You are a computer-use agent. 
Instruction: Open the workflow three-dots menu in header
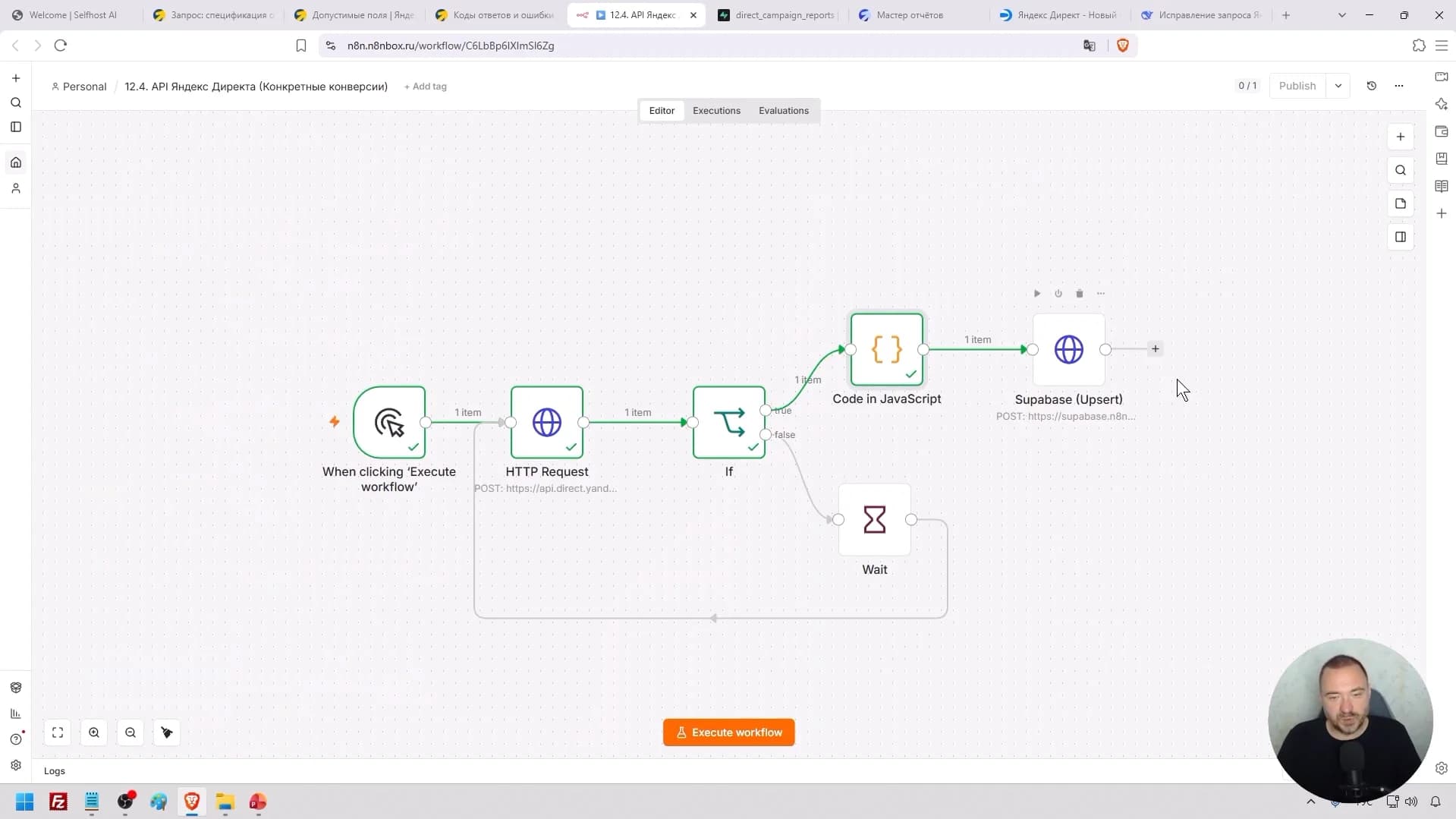pos(1399,86)
